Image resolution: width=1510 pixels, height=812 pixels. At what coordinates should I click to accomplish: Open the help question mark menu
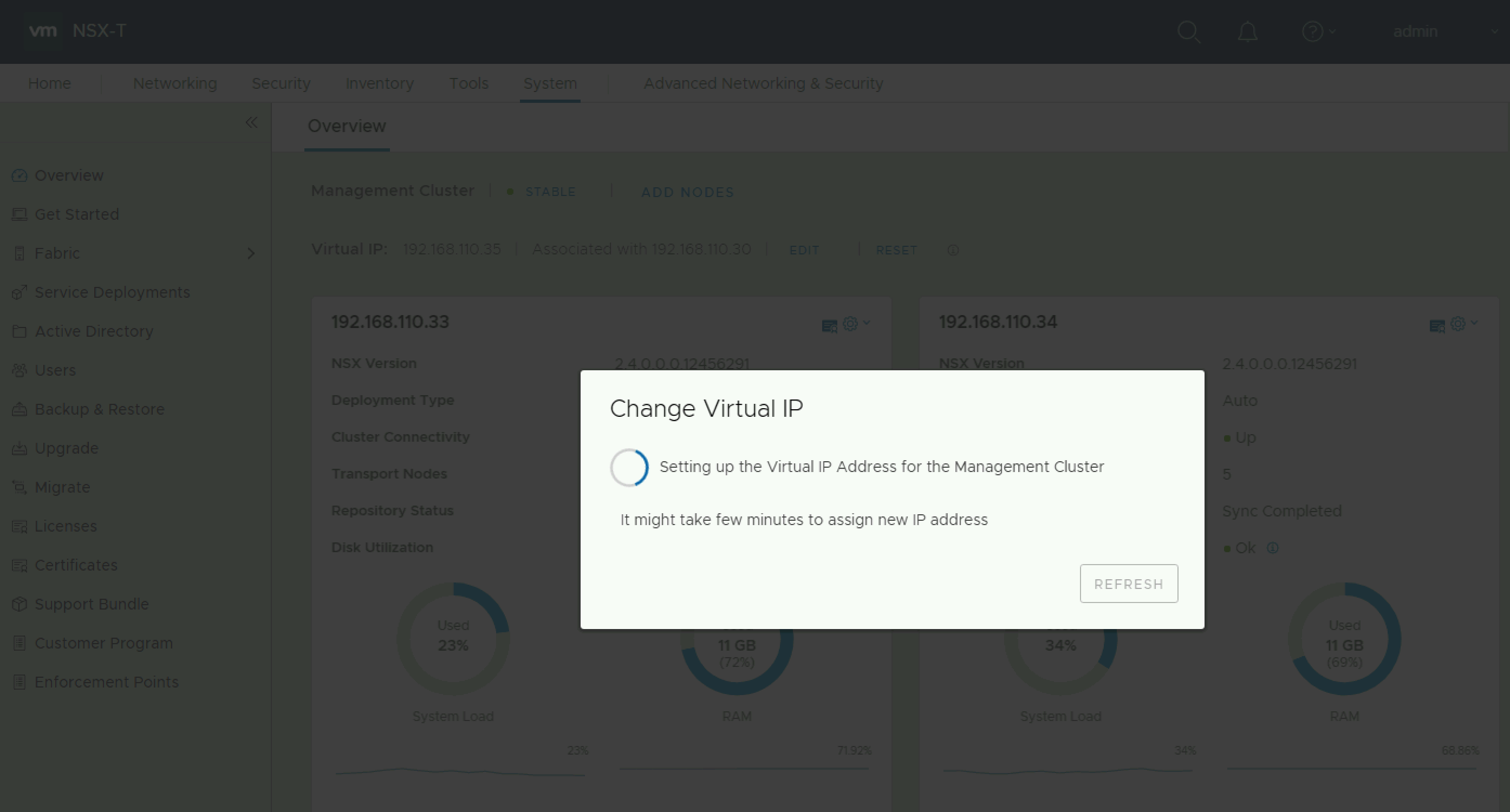[x=1313, y=31]
